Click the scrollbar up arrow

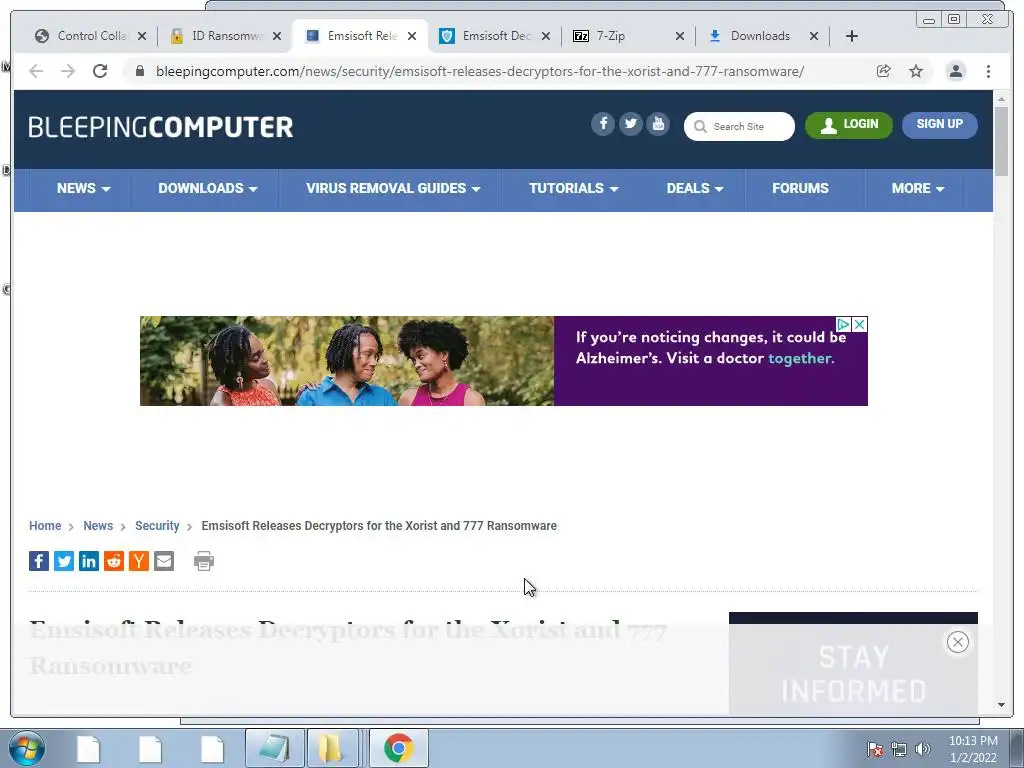pyautogui.click(x=1001, y=99)
